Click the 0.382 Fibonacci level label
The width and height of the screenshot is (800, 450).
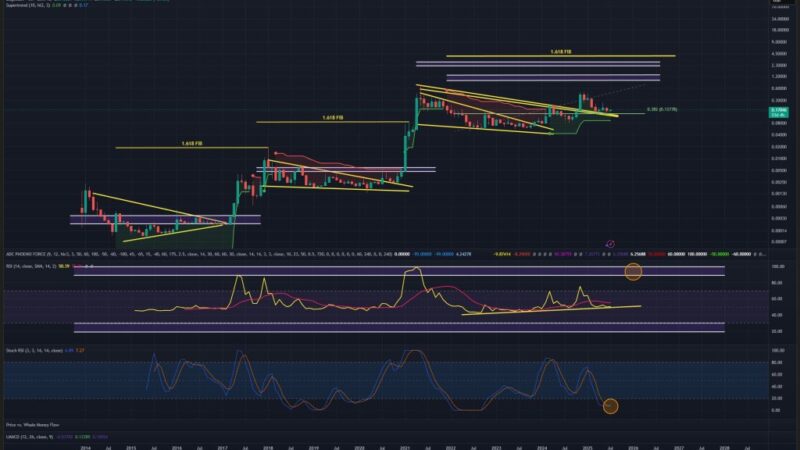[662, 109]
